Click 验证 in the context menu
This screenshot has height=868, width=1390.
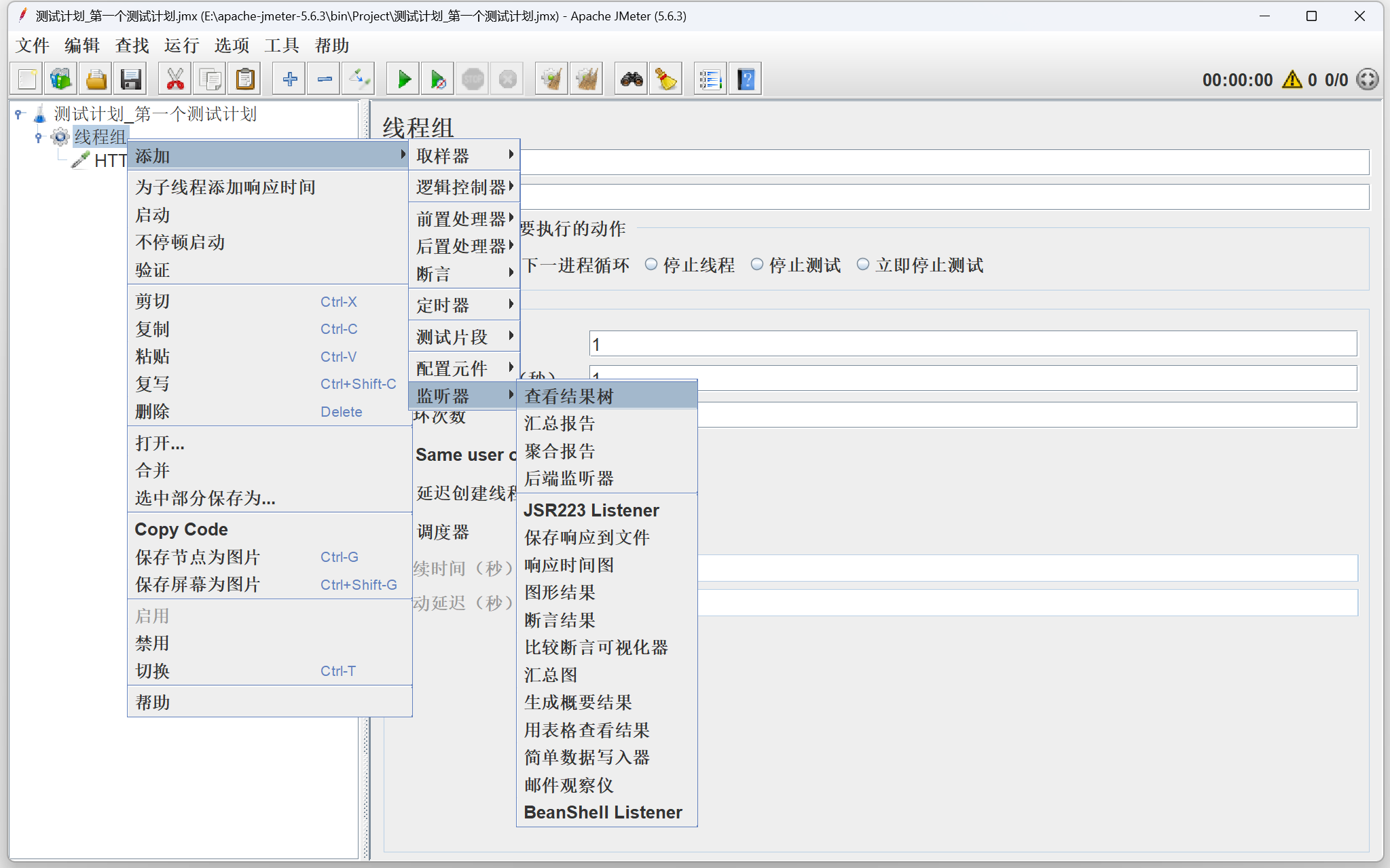(x=269, y=269)
